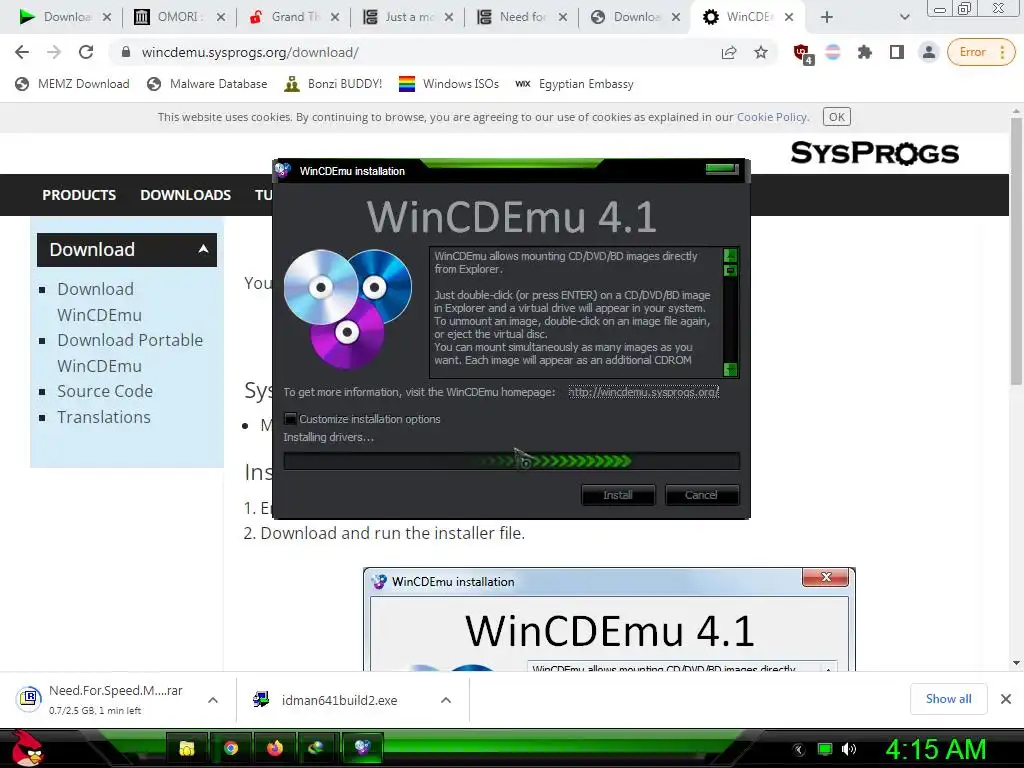The image size is (1024, 768).
Task: Open the profile avatar menu
Action: coord(928,52)
